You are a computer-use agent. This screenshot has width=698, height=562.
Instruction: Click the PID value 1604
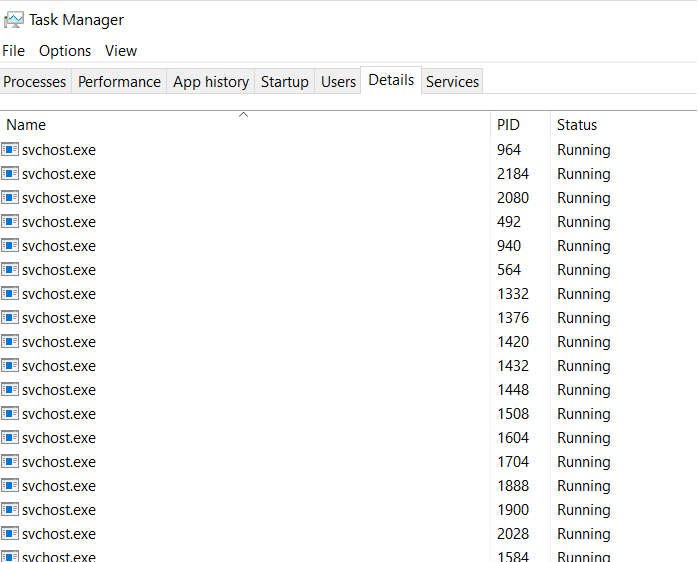(x=513, y=438)
